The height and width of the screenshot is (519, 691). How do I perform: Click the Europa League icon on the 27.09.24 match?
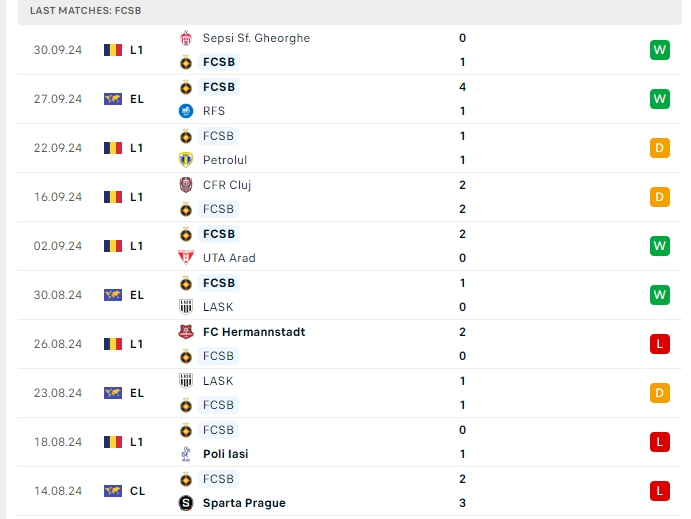point(113,99)
